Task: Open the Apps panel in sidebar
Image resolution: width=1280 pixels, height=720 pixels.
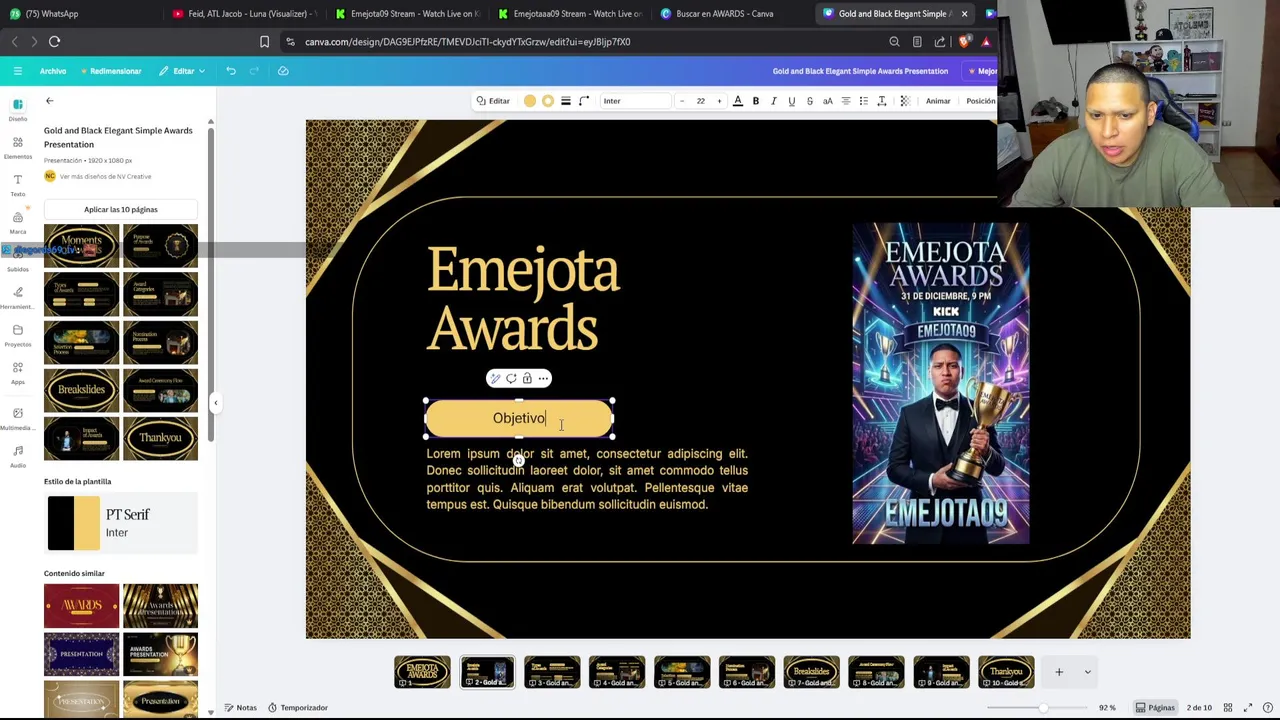Action: 18,372
